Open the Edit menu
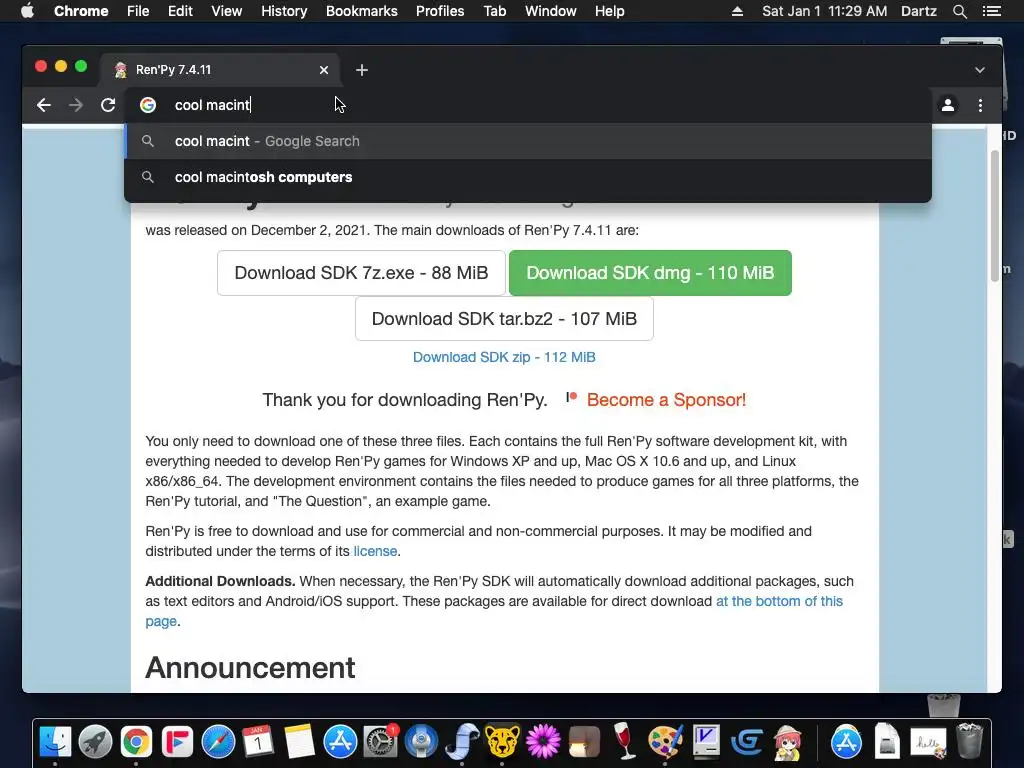The width and height of the screenshot is (1024, 768). coord(180,11)
